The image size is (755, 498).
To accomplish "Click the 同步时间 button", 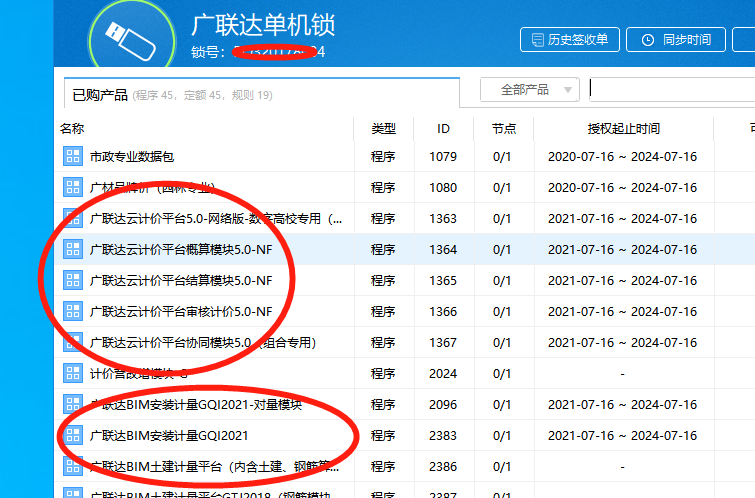I will [676, 39].
